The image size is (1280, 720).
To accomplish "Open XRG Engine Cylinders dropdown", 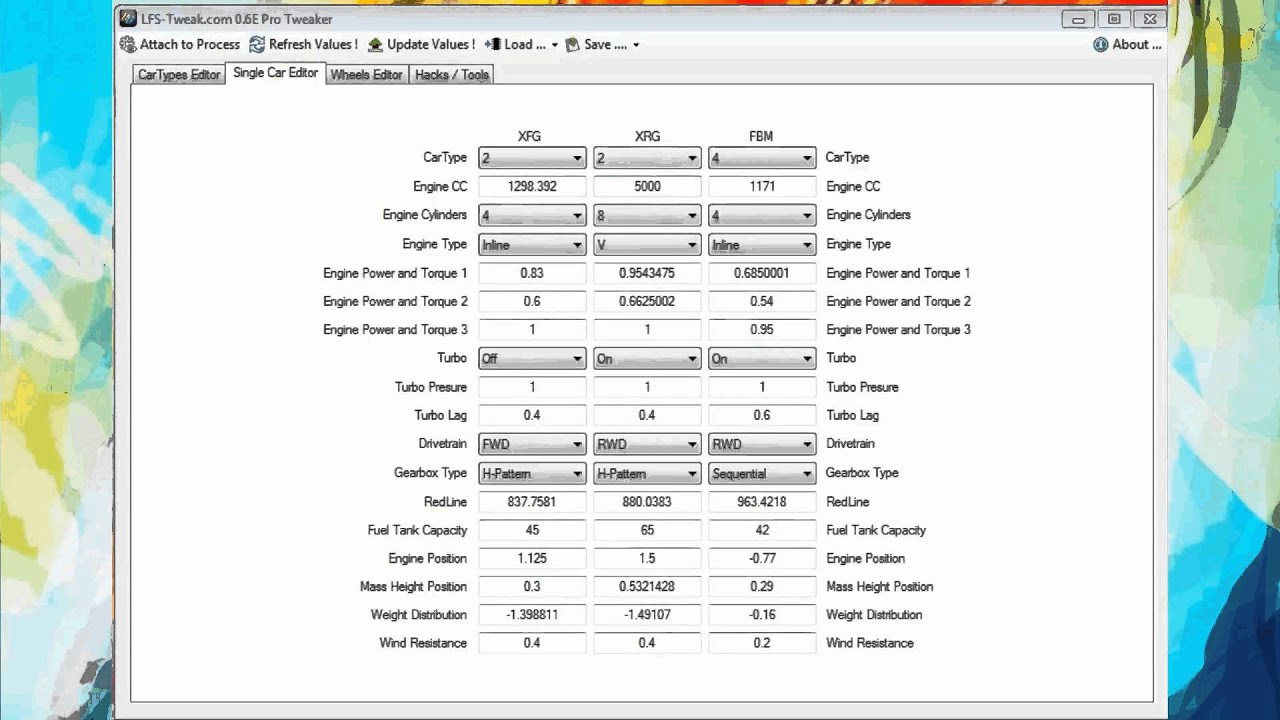I will point(647,215).
